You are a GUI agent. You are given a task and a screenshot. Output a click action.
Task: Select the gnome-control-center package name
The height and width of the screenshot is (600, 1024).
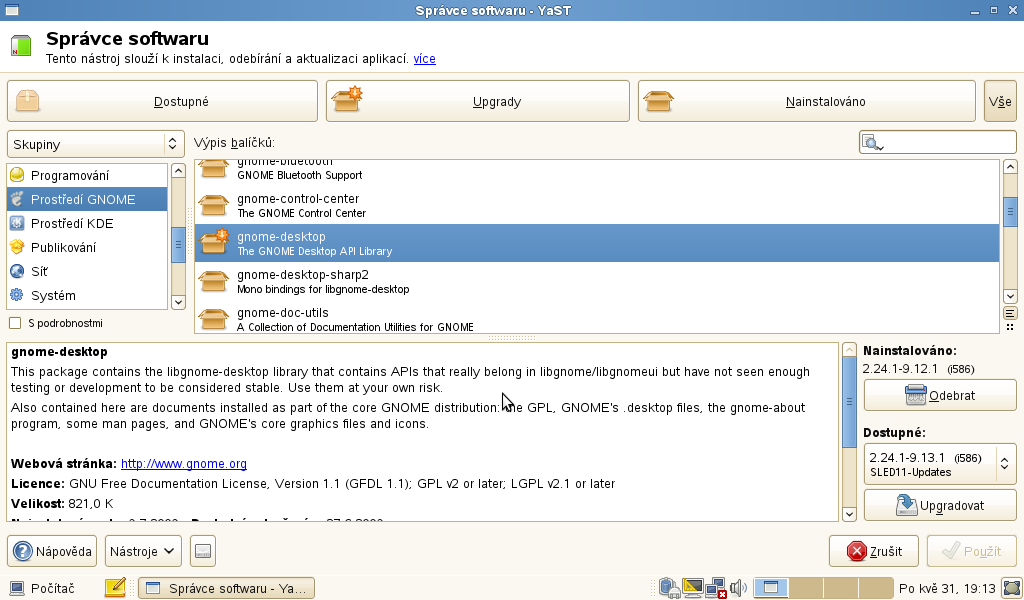click(x=298, y=198)
